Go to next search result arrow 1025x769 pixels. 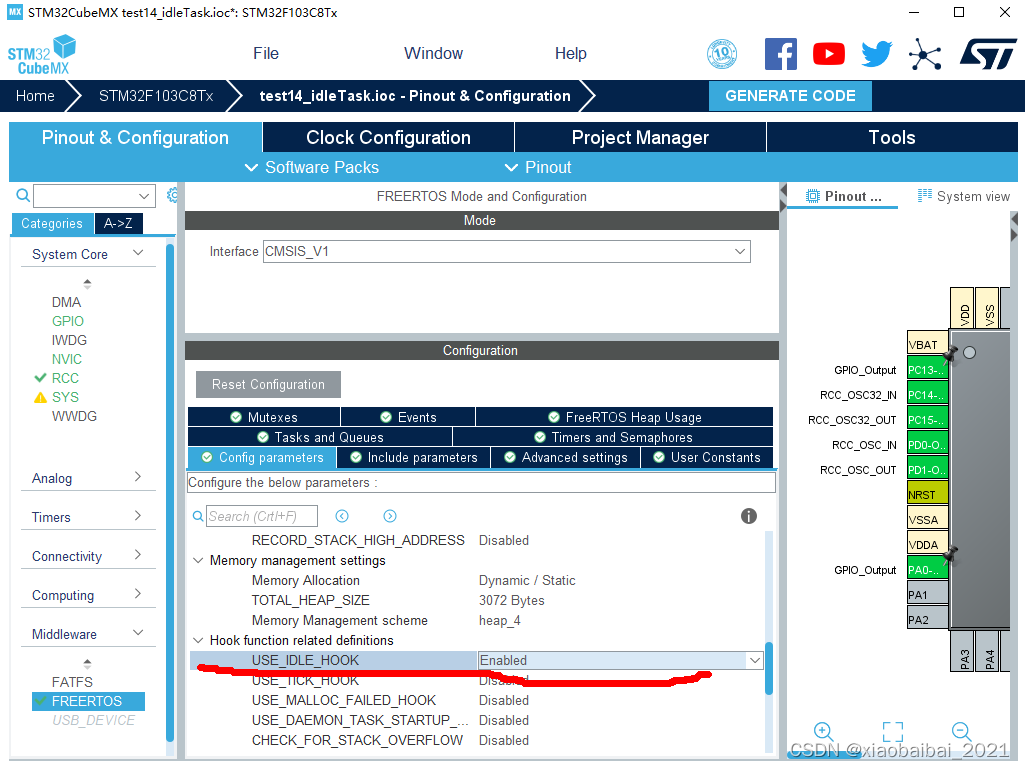click(390, 517)
